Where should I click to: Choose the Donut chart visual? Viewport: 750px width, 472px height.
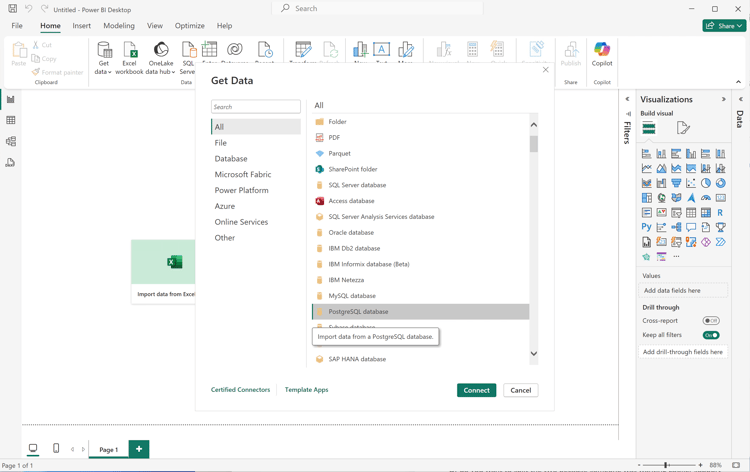(721, 183)
